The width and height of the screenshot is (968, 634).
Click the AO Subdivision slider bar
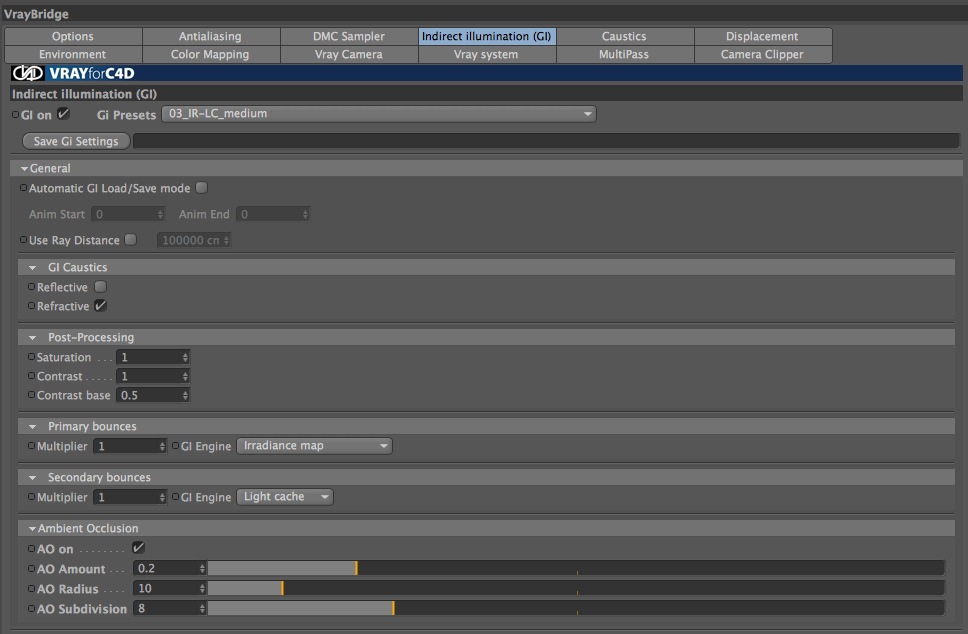tap(575, 609)
